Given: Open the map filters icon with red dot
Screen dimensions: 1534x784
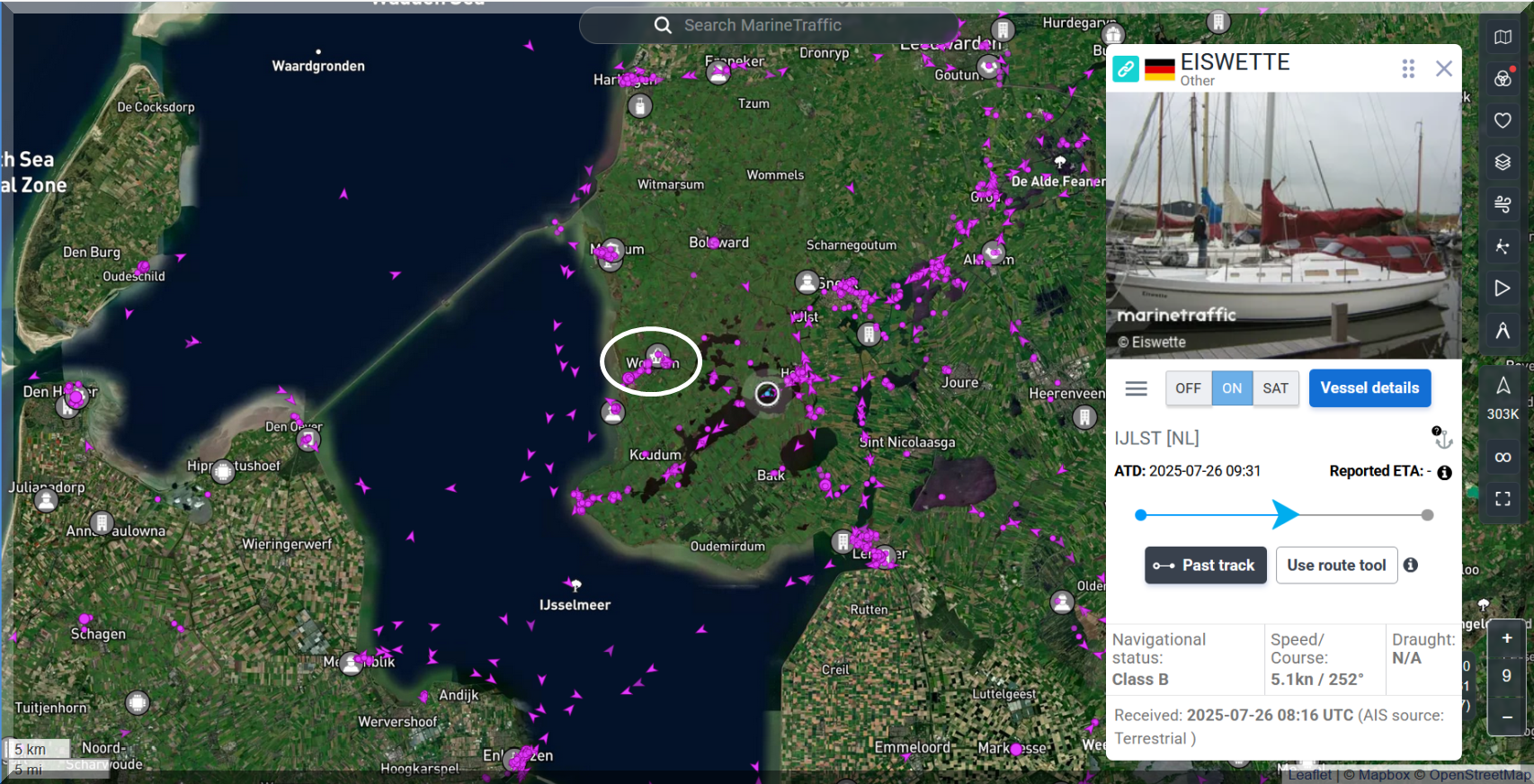Looking at the screenshot, I should pos(1503,79).
